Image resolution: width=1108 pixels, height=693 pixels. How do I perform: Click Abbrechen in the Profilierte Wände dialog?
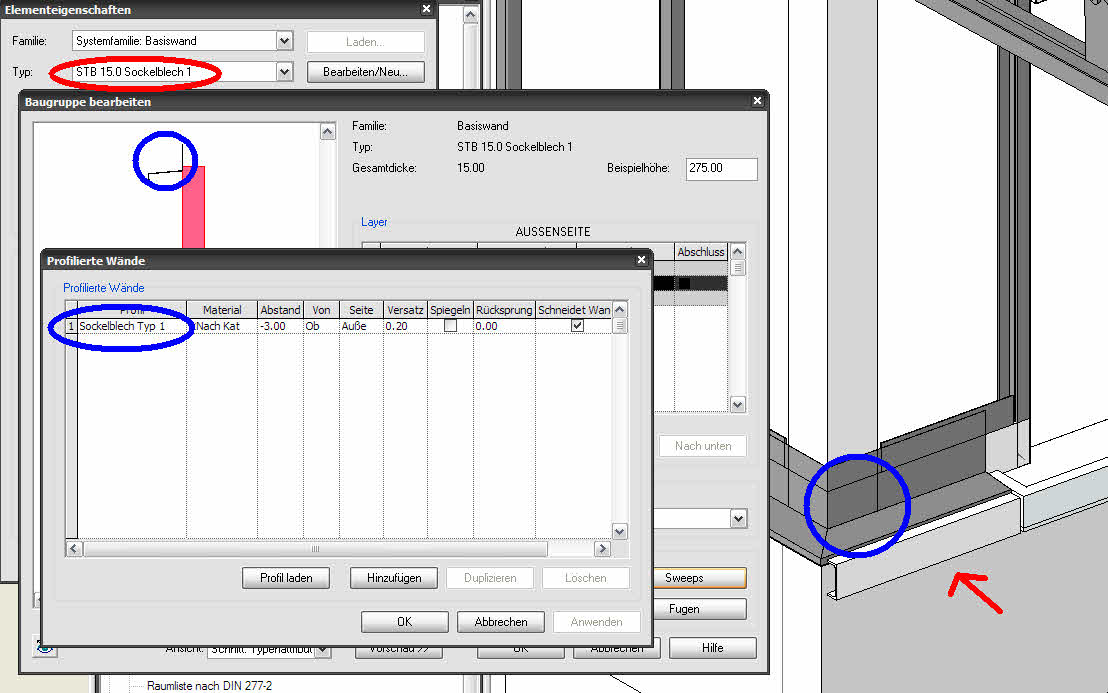[x=501, y=622]
